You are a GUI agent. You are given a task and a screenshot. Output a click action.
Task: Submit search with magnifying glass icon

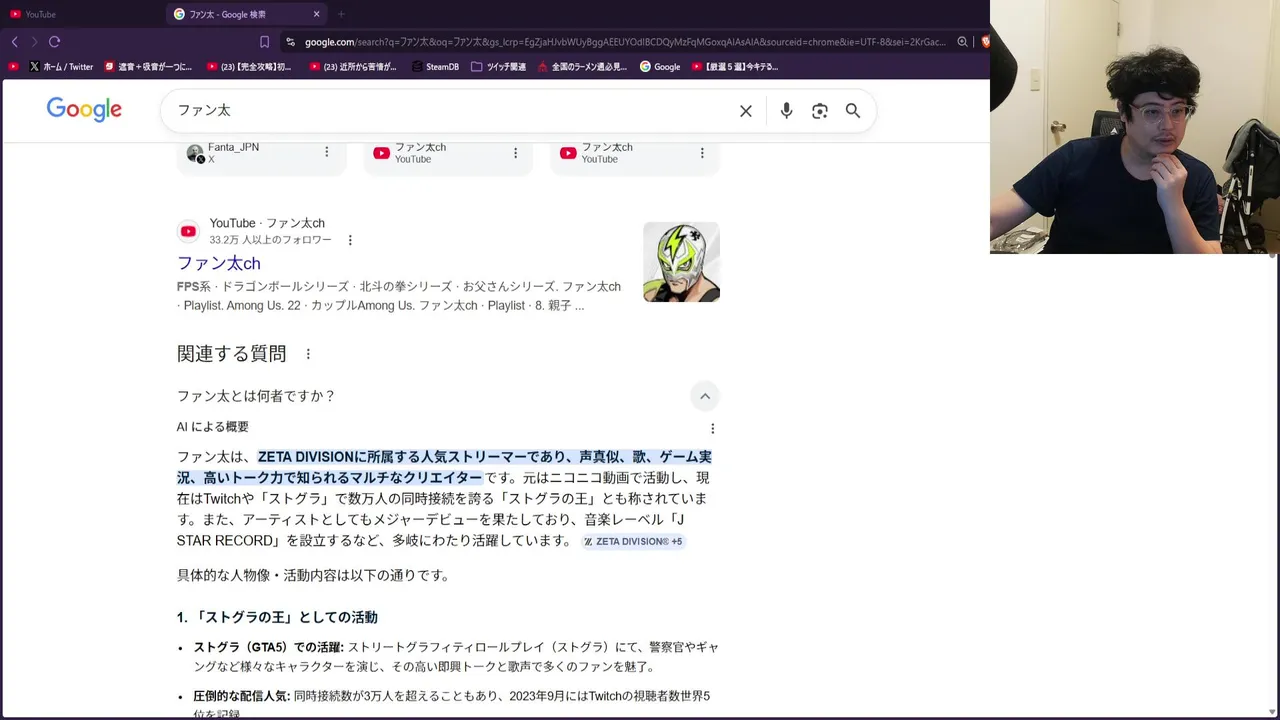pyautogui.click(x=853, y=111)
